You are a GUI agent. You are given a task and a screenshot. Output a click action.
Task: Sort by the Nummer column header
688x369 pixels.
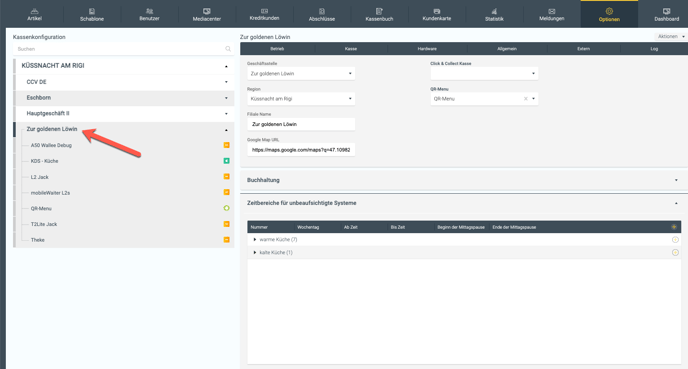coord(259,227)
